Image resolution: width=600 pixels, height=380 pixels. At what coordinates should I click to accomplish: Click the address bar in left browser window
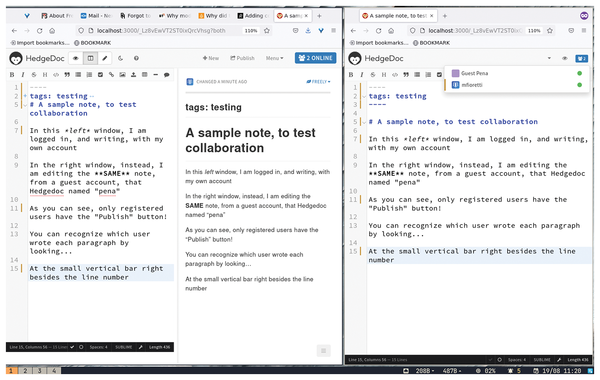pyautogui.click(x=173, y=31)
